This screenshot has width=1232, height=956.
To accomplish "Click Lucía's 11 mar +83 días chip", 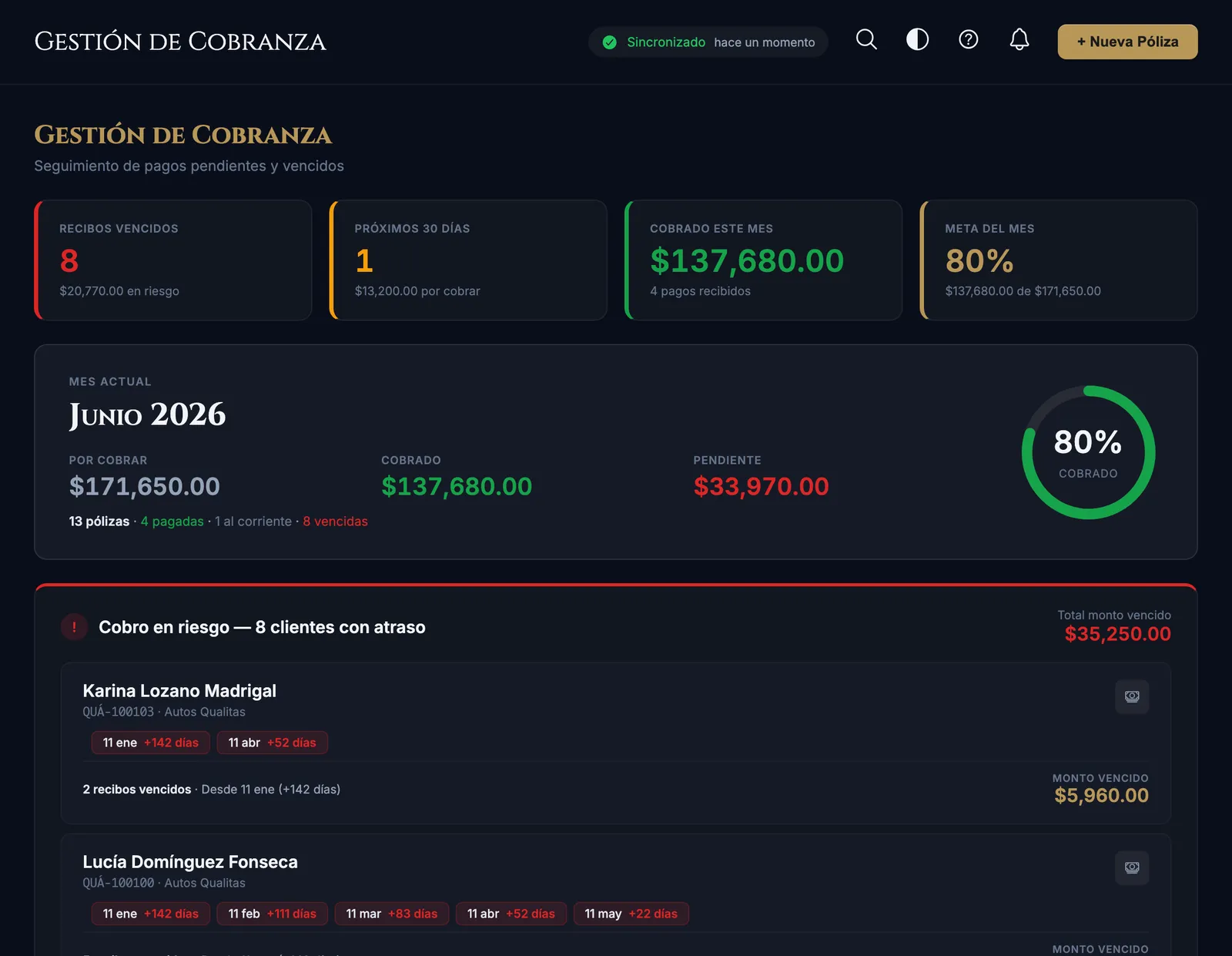I will click(392, 914).
